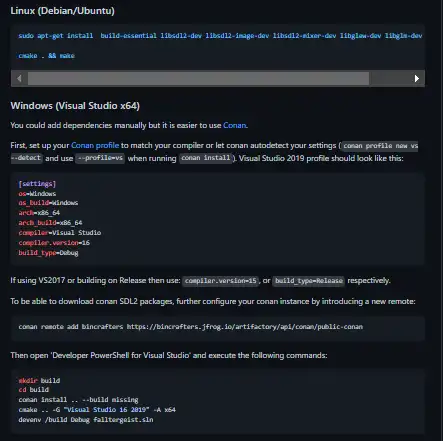Viewport: 443px width, 441px height.
Task: Click inline code 'conan profile new vs'
Action: [x=380, y=146]
